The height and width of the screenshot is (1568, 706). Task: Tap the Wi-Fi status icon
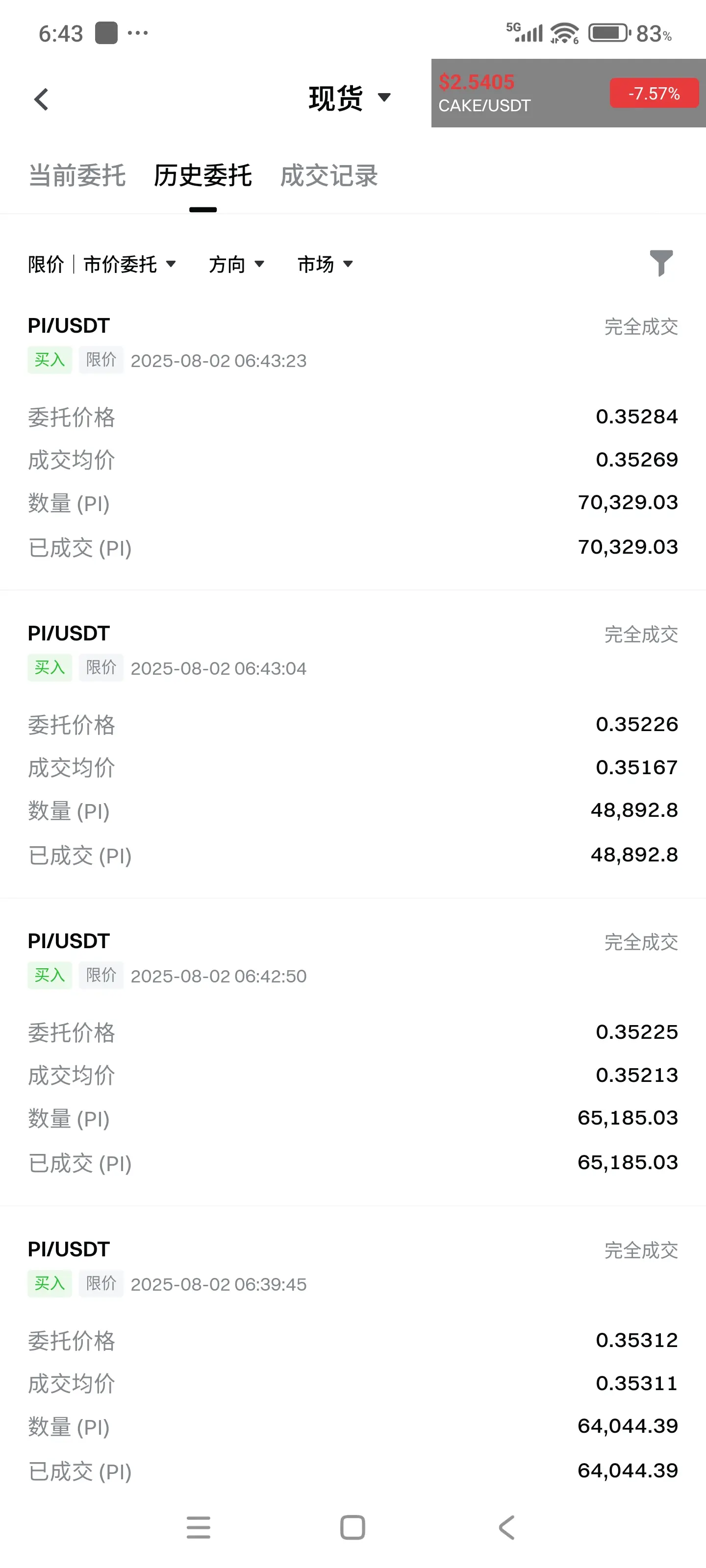tap(565, 33)
